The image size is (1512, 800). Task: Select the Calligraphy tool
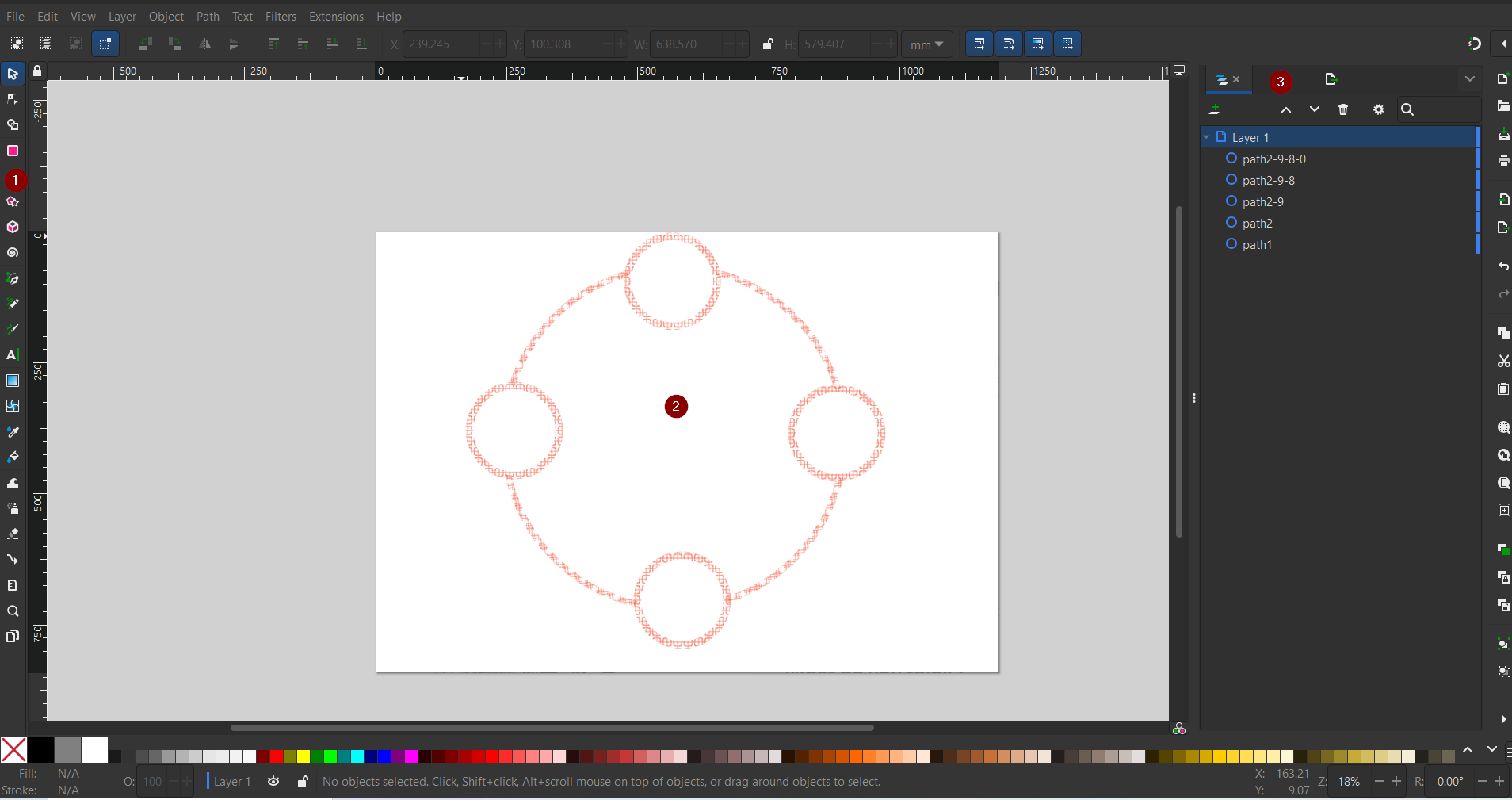pos(13,329)
